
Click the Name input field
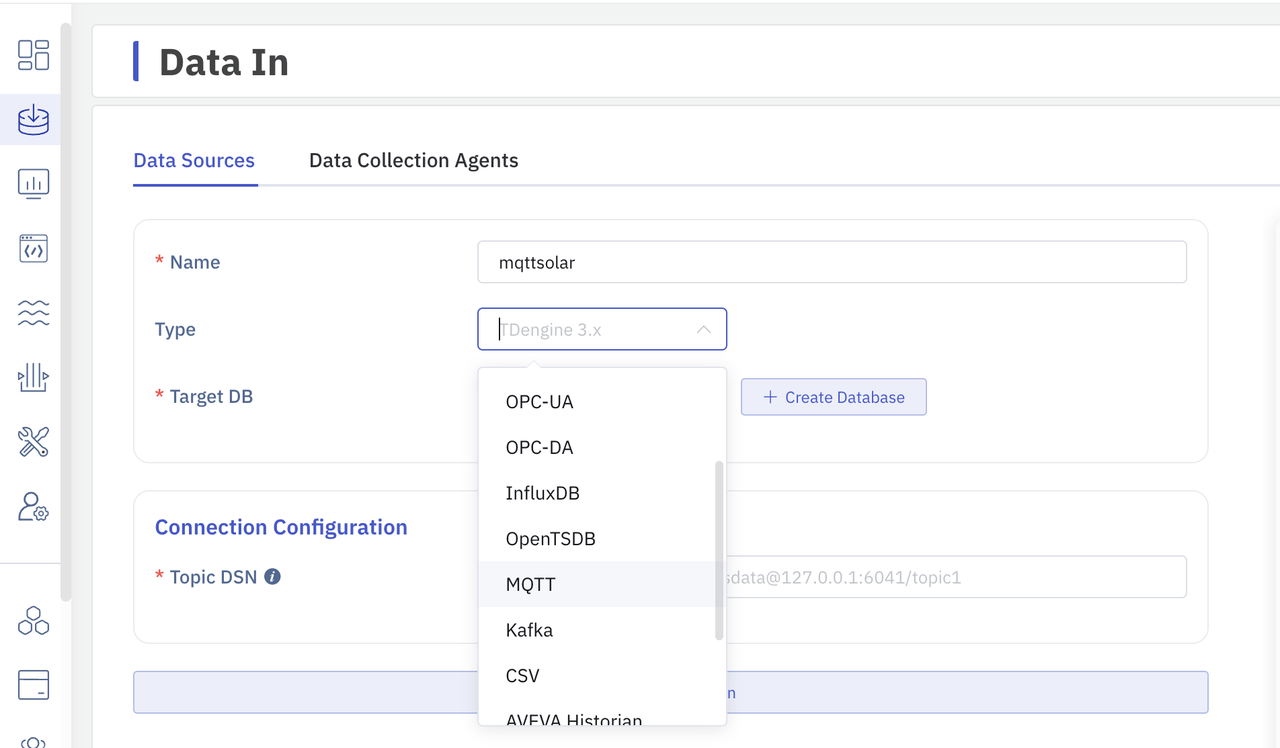click(x=831, y=262)
